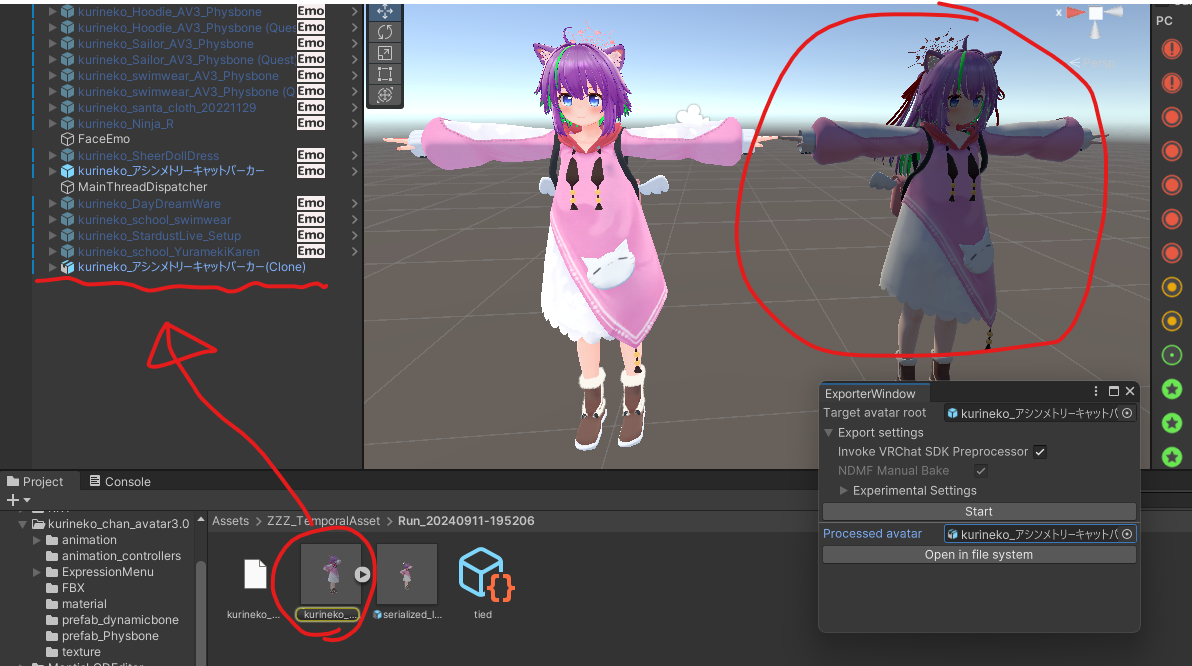This screenshot has width=1192, height=666.
Task: Click the Processed avatar object field
Action: point(1040,534)
